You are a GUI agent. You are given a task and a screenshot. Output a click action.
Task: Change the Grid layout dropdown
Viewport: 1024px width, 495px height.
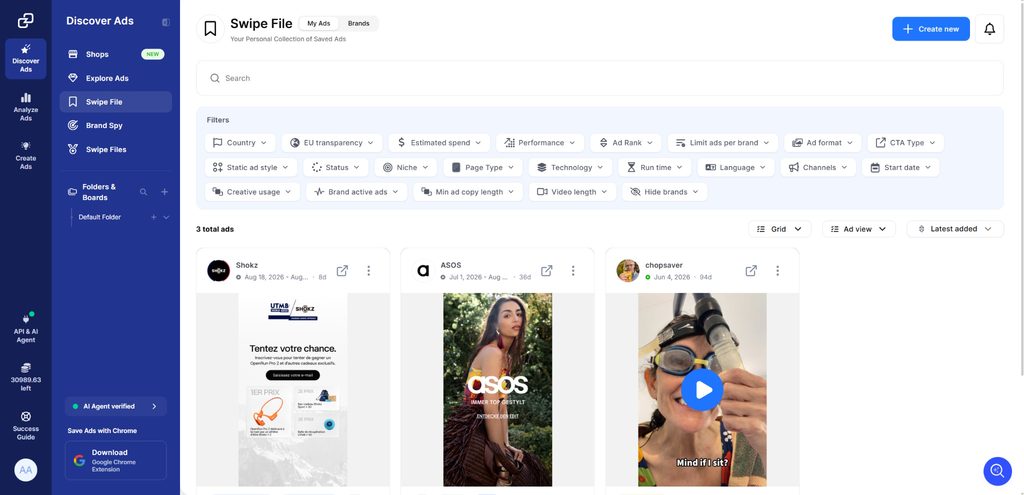click(779, 229)
